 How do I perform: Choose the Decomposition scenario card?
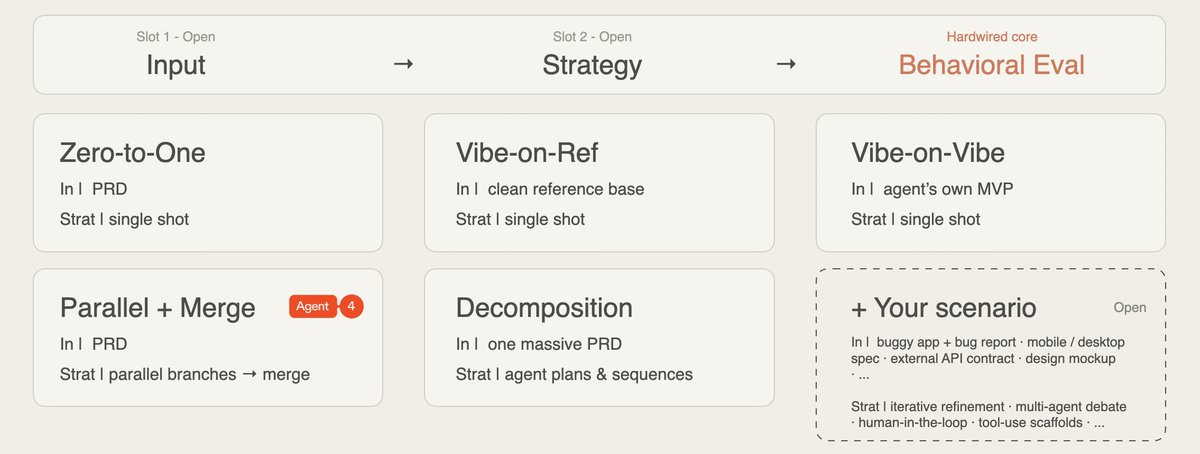[599, 337]
